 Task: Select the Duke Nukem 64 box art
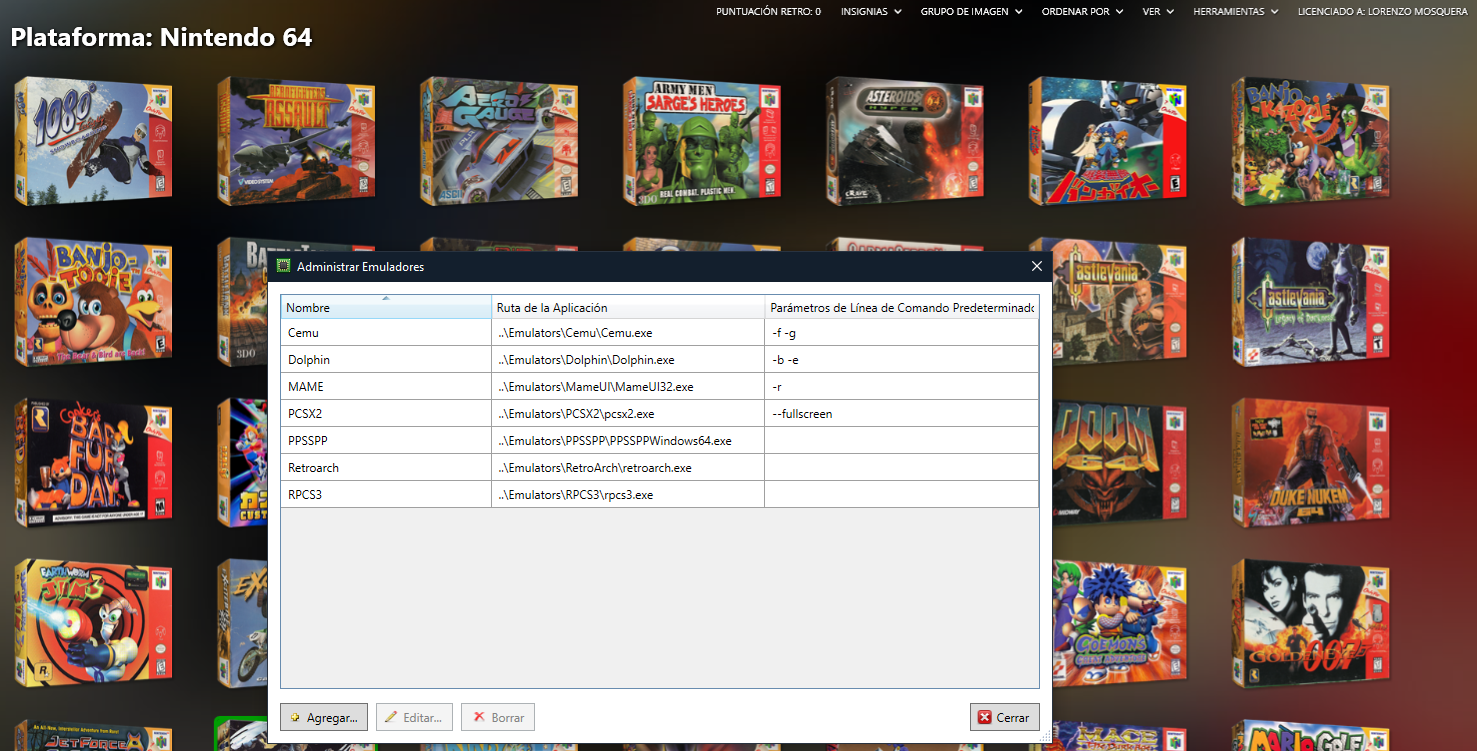tap(1311, 463)
